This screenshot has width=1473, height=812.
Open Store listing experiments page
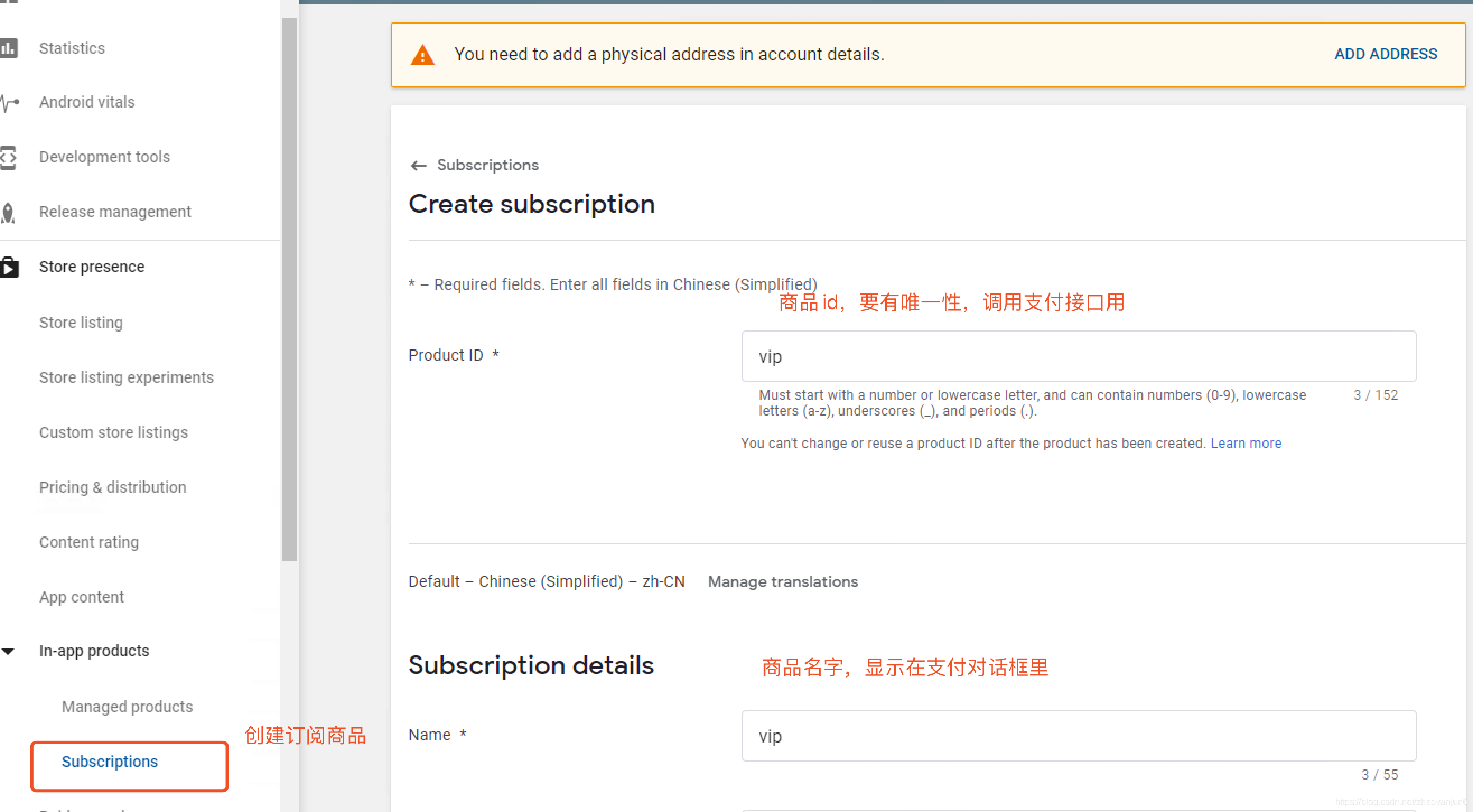click(x=127, y=377)
